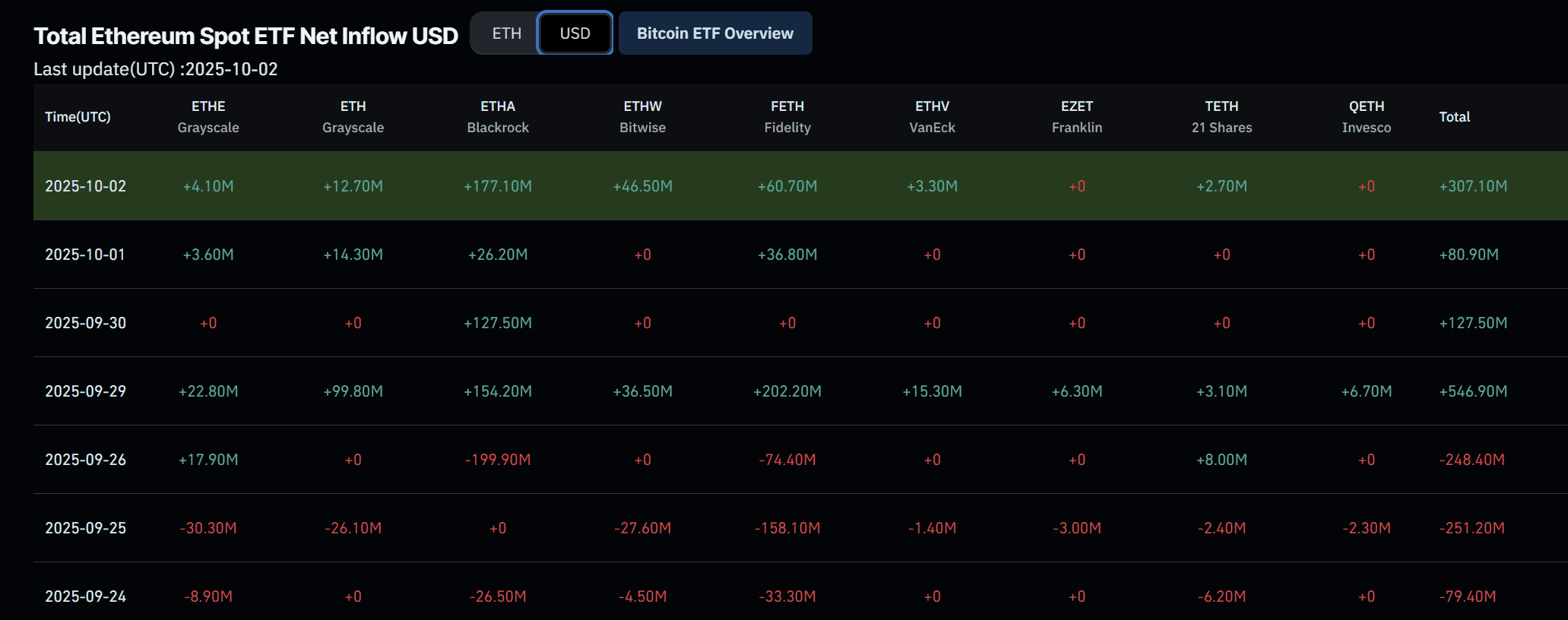
Task: Select the FETH Fidelity column header
Action: coord(787,117)
